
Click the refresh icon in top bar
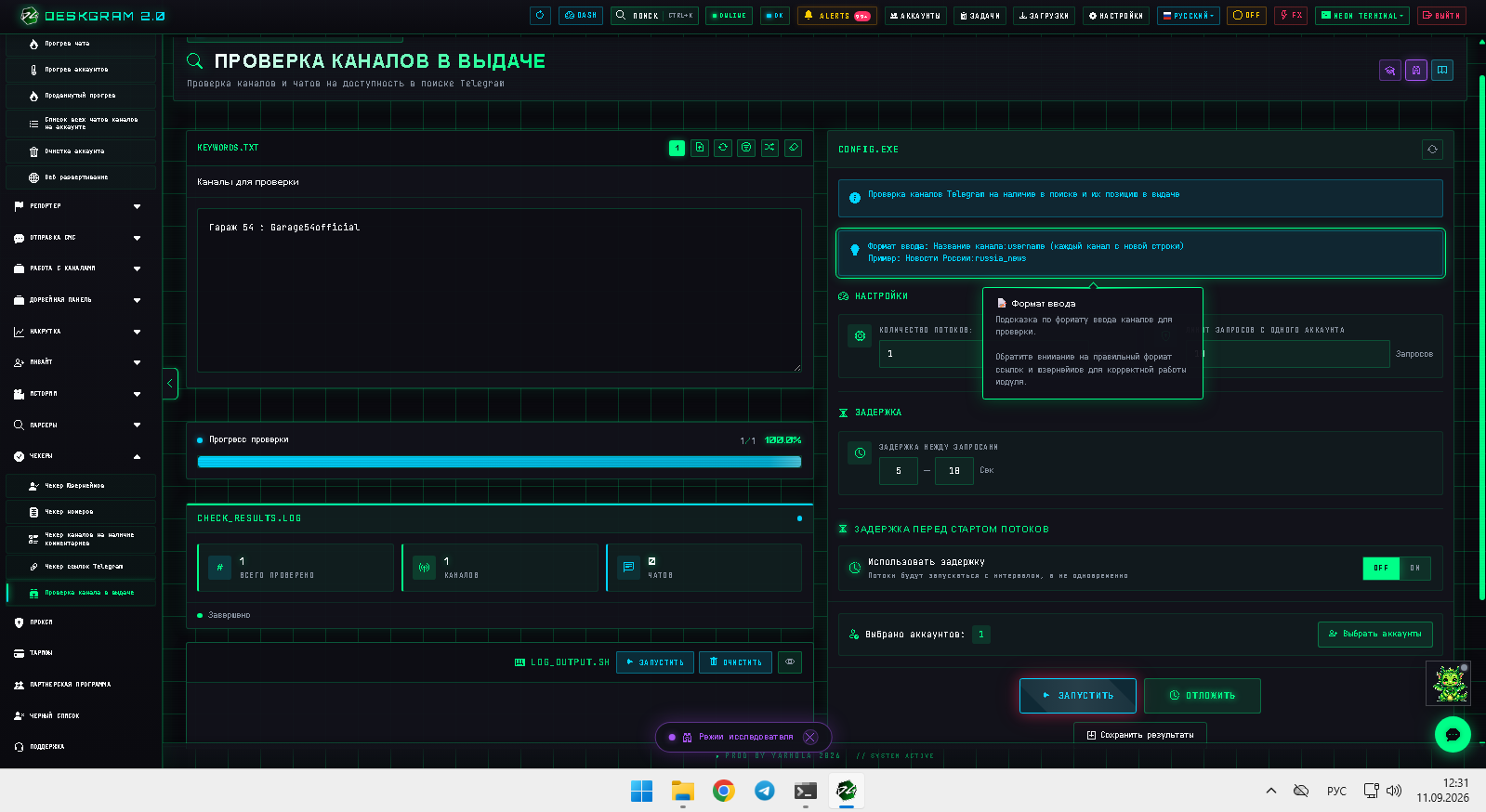pyautogui.click(x=540, y=16)
